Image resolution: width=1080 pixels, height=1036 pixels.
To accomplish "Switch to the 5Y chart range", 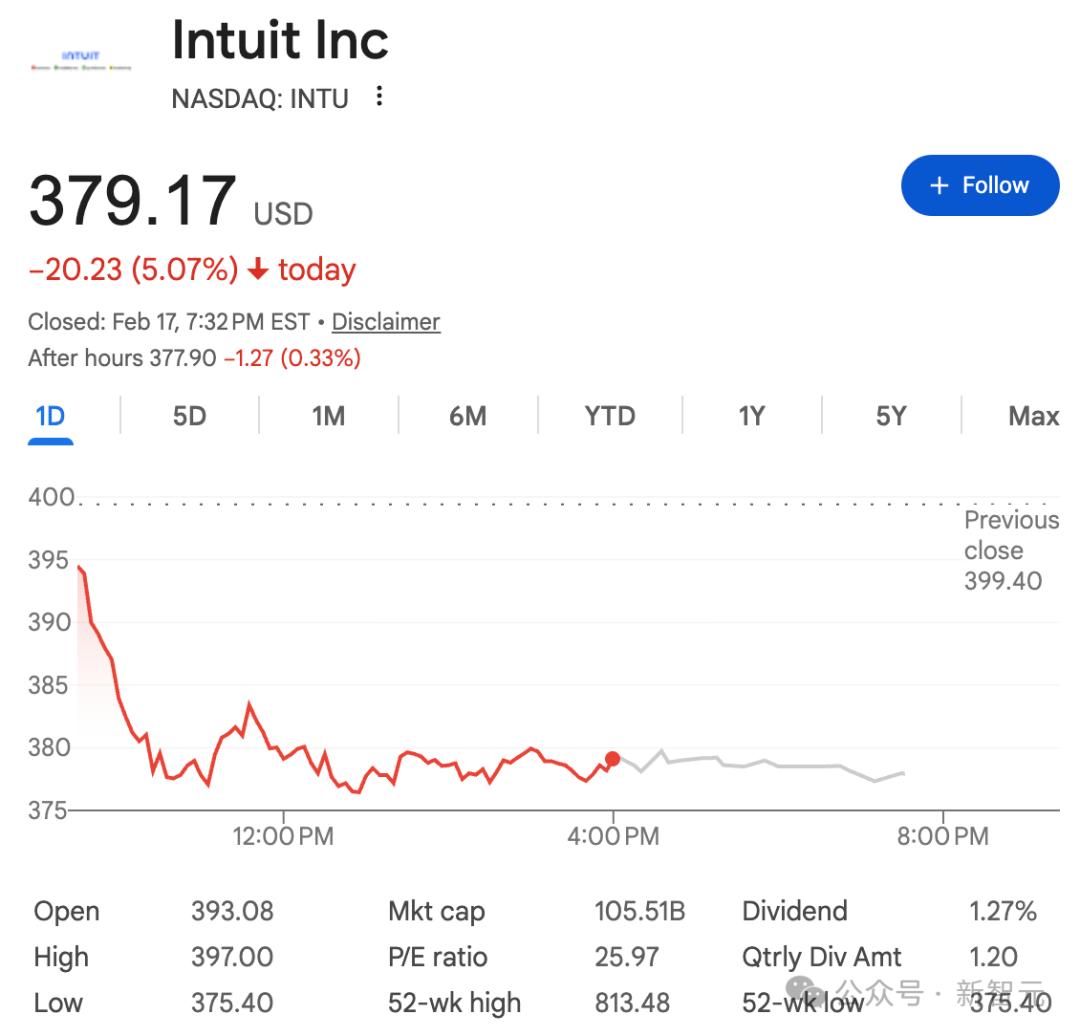I will [891, 416].
